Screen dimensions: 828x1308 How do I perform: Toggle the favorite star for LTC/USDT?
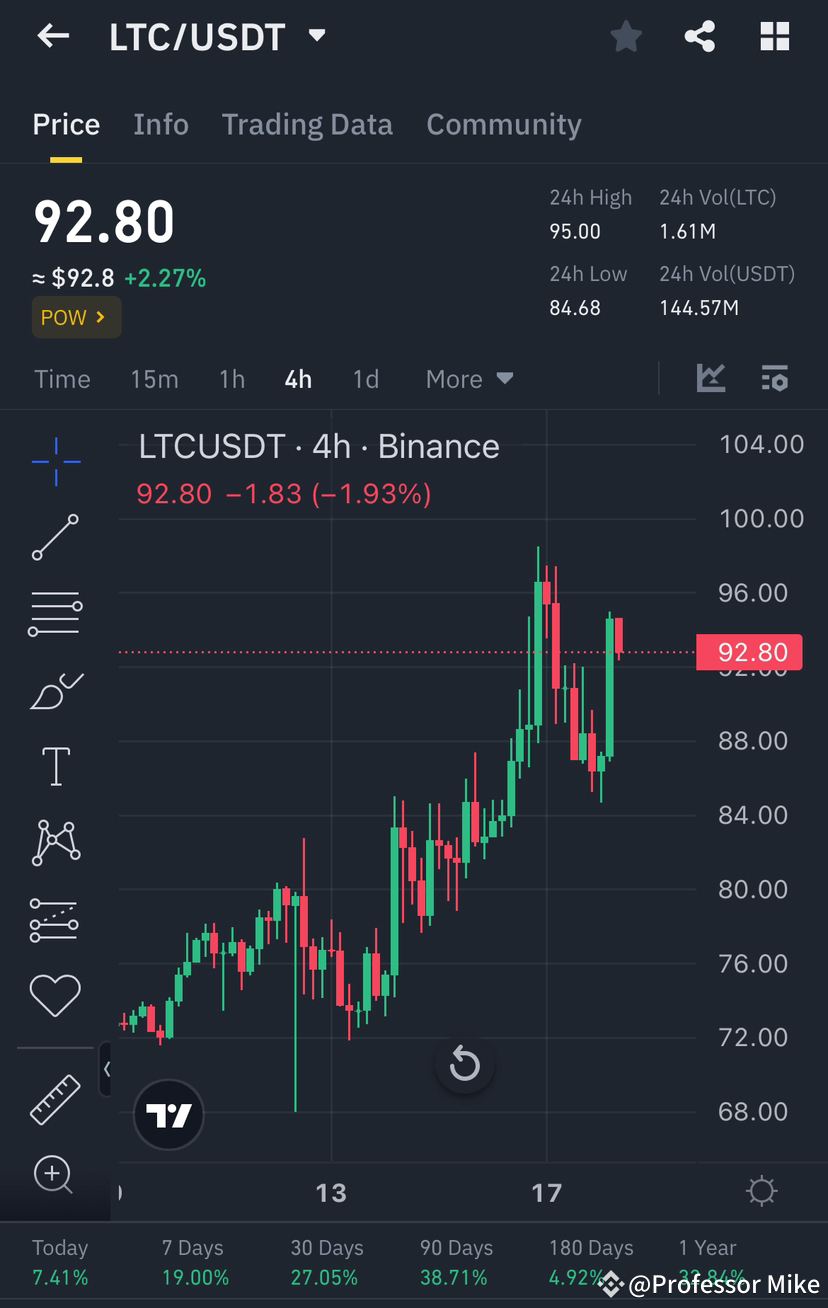pyautogui.click(x=626, y=36)
